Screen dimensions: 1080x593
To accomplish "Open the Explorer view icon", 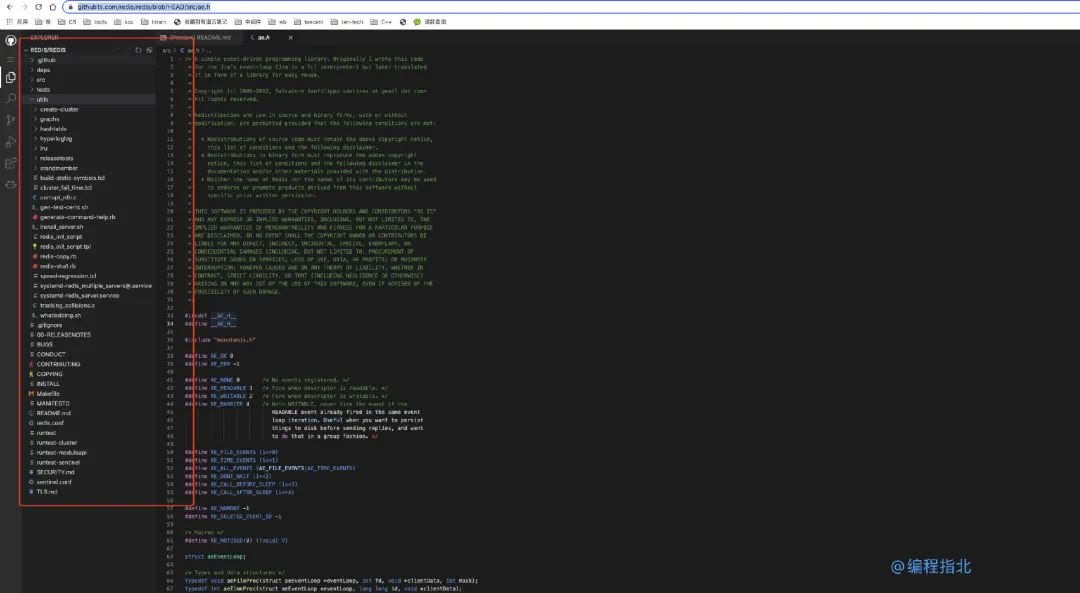I will coord(10,78).
